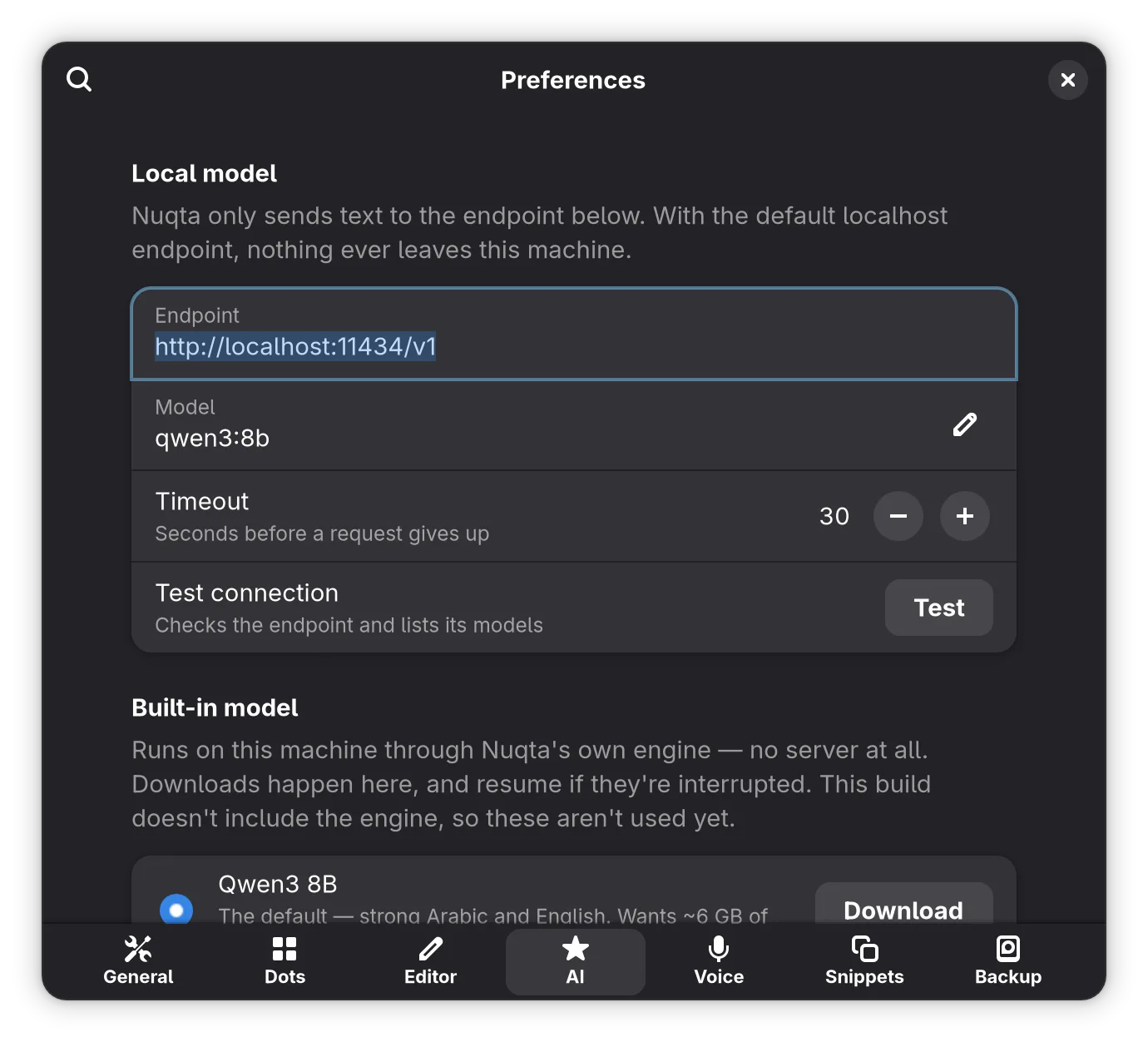Select the AI tab
This screenshot has width=1148, height=1042.
click(x=576, y=962)
